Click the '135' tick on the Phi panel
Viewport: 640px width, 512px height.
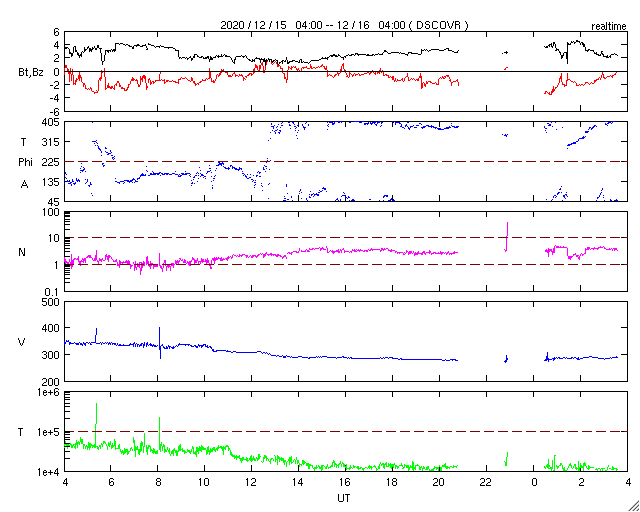(51, 182)
